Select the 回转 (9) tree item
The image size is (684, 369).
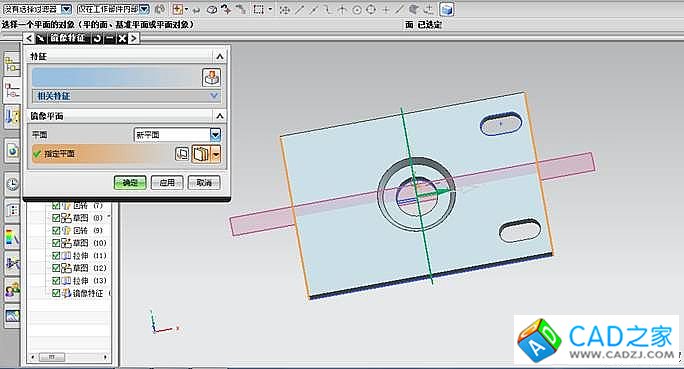pos(82,230)
